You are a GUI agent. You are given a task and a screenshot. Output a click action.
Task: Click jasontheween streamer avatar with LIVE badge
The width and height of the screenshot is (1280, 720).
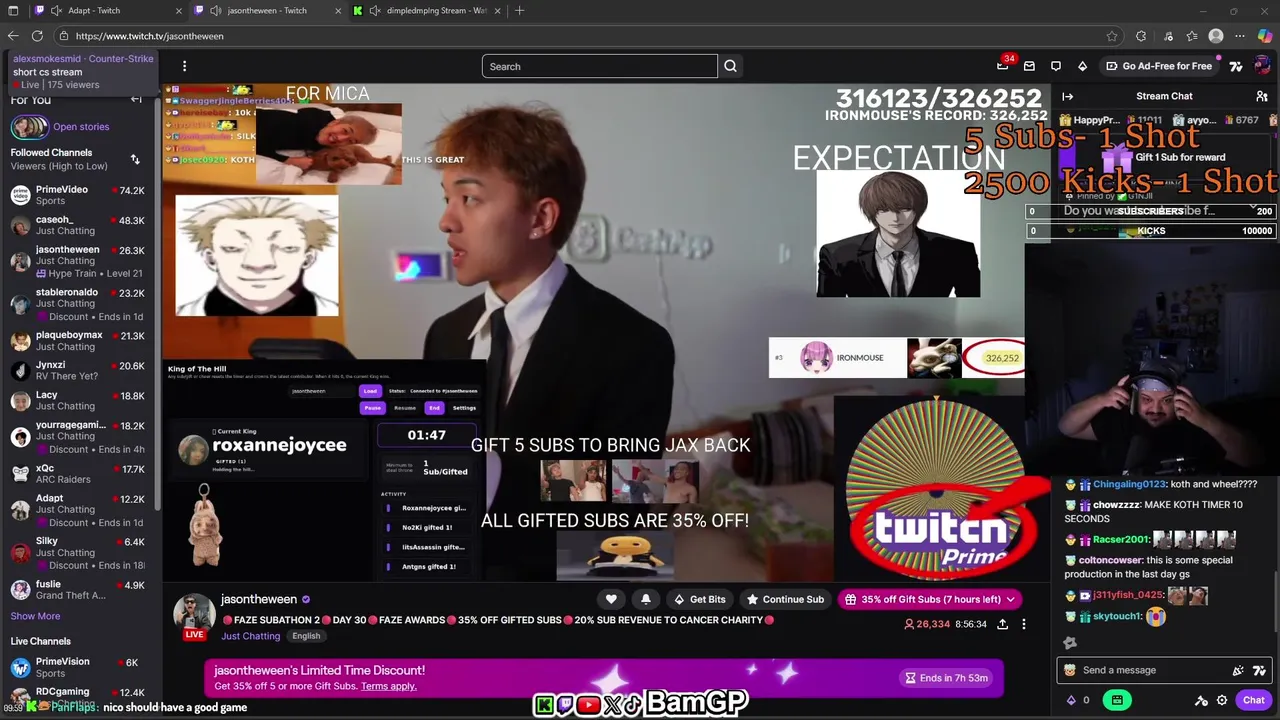pos(195,616)
